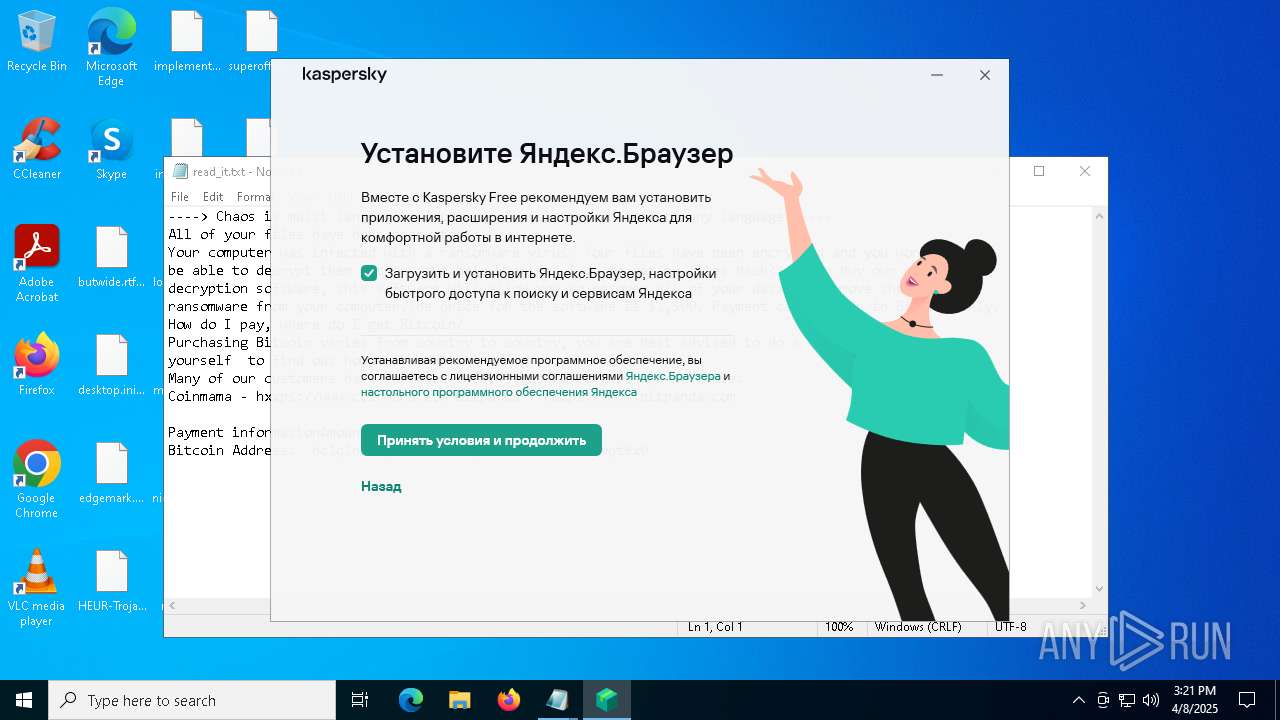Screen dimensions: 1280x720
Task: Click 'UTF-8' in Notepad status bar
Action: [1010, 627]
